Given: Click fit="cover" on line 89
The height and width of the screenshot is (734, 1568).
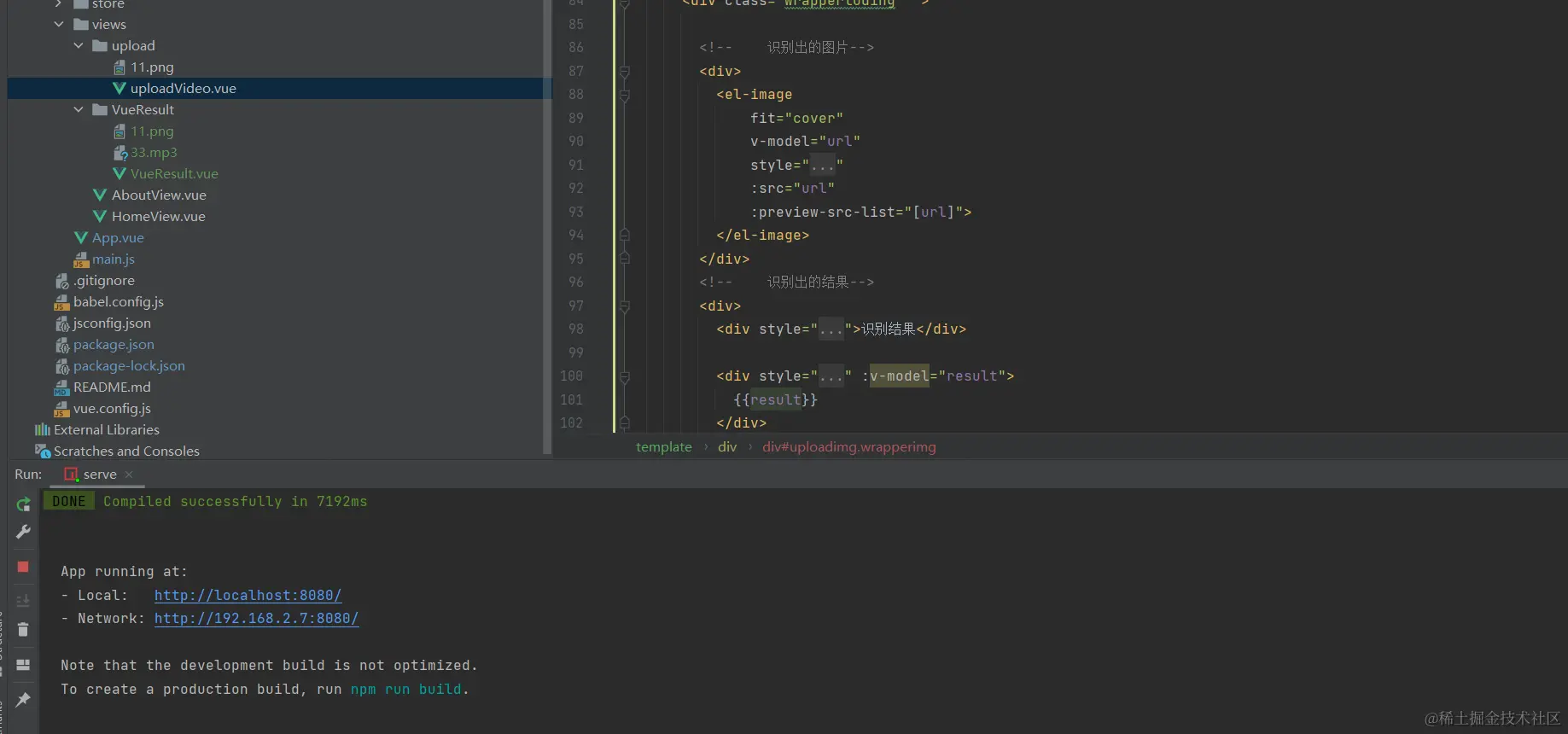Looking at the screenshot, I should (796, 118).
